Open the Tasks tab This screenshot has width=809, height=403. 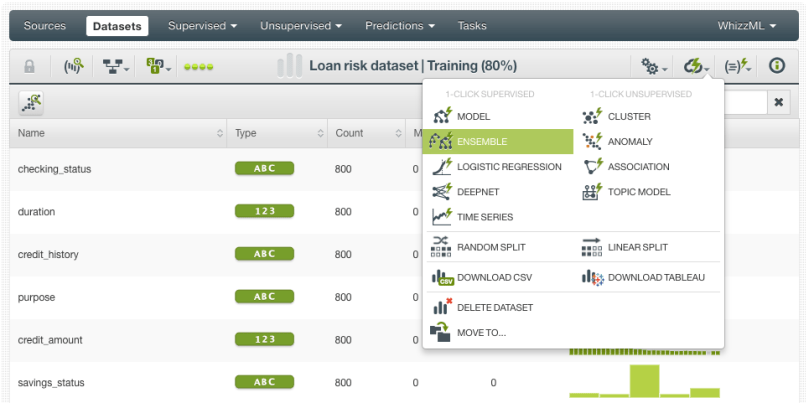472,25
